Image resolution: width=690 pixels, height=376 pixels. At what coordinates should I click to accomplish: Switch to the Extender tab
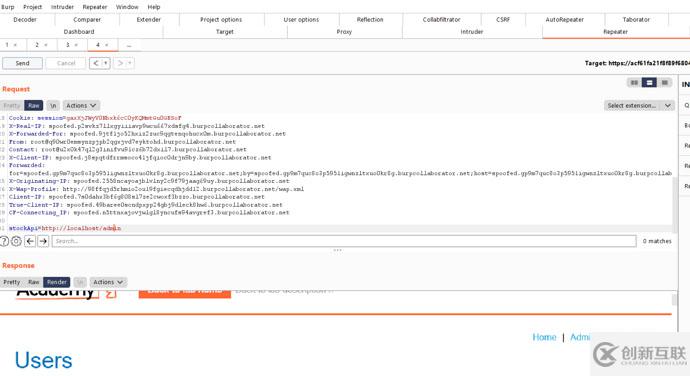click(149, 20)
